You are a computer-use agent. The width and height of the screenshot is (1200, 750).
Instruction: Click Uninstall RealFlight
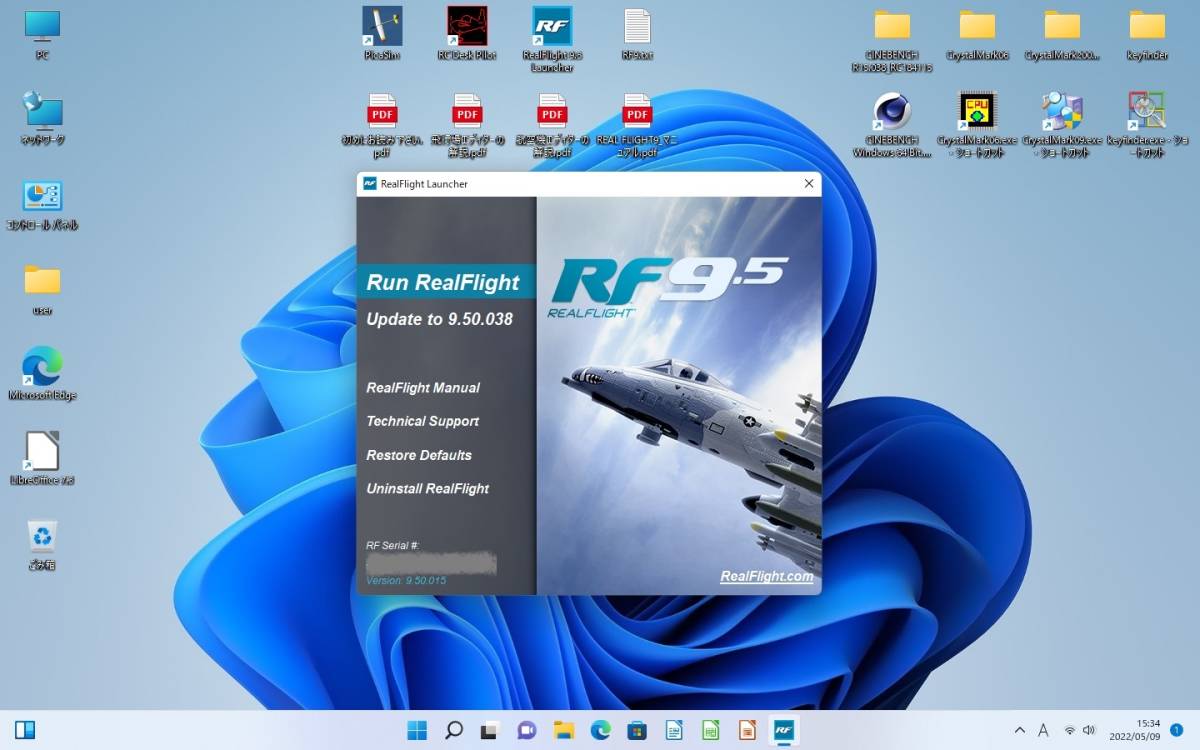[428, 489]
